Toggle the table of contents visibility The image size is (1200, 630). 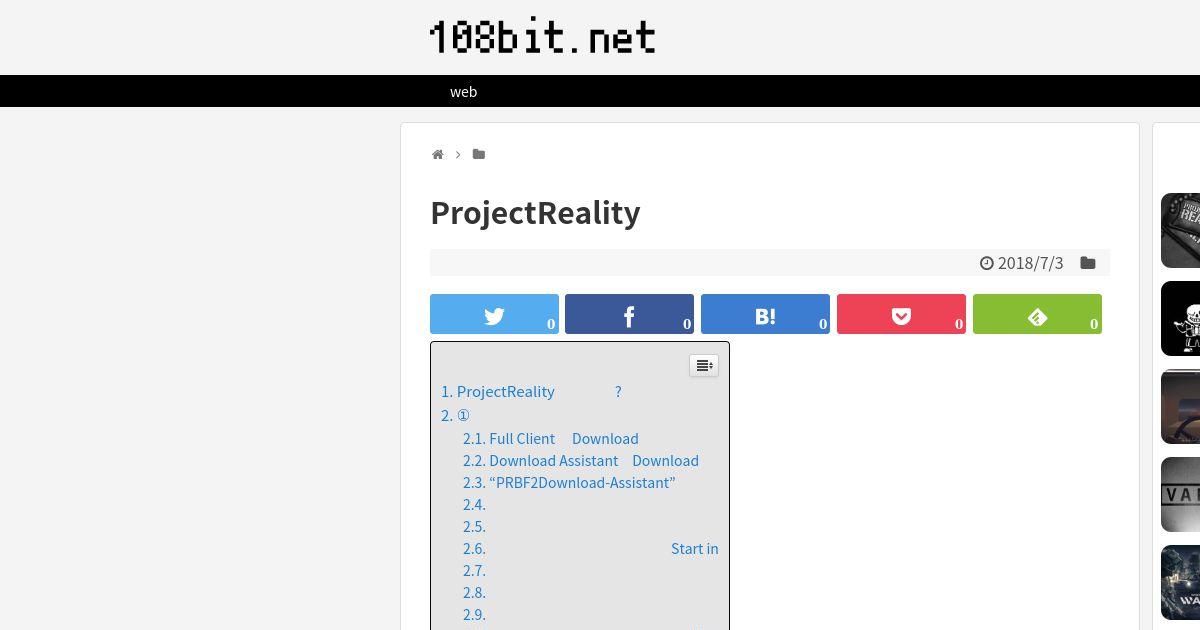click(x=704, y=365)
